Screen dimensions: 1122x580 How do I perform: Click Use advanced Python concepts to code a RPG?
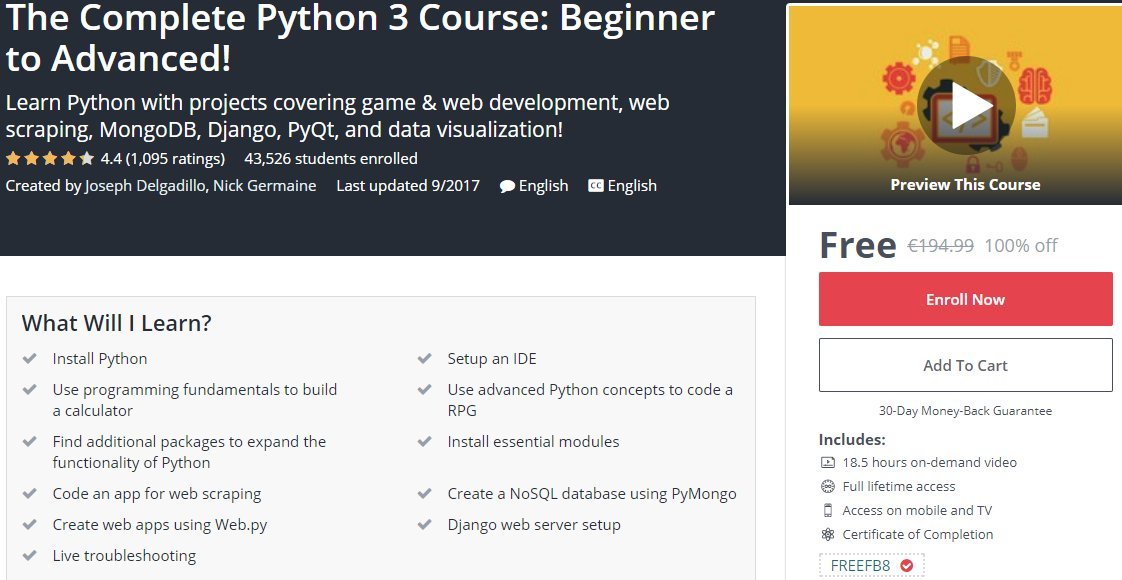[x=590, y=400]
